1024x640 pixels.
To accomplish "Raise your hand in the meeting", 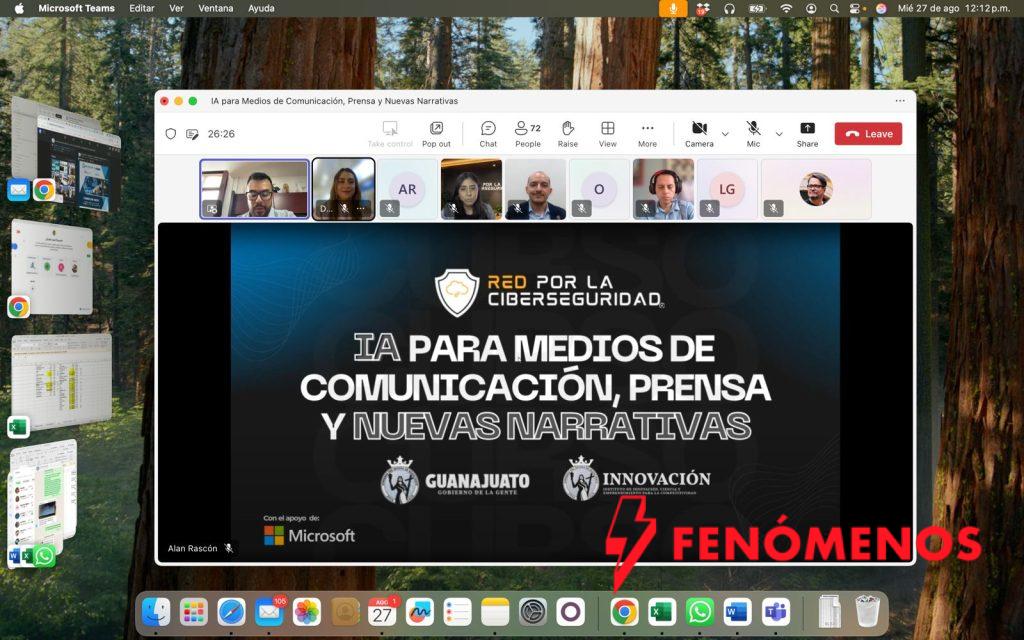I will pyautogui.click(x=568, y=133).
